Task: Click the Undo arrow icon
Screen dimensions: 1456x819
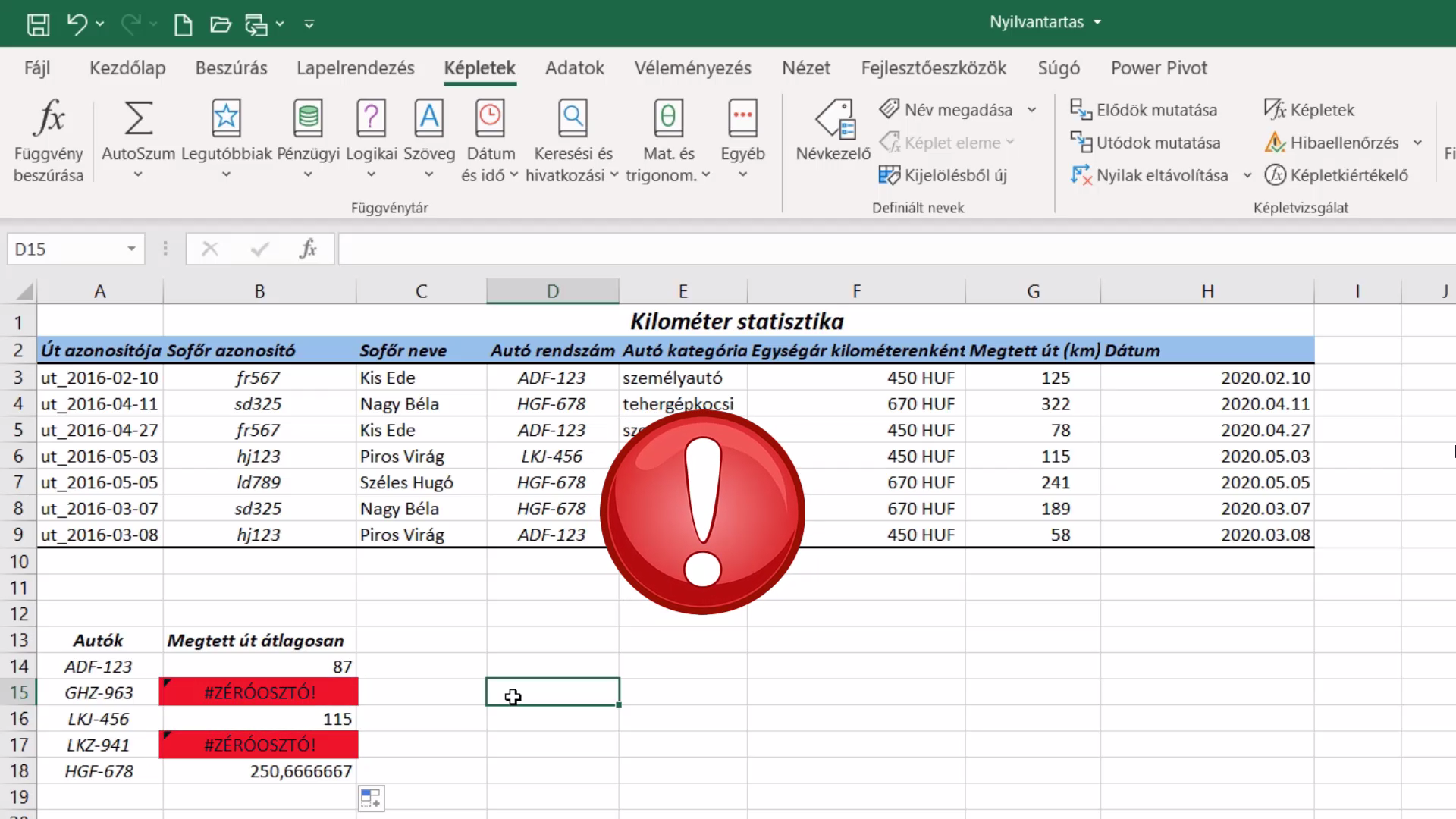Action: tap(77, 24)
